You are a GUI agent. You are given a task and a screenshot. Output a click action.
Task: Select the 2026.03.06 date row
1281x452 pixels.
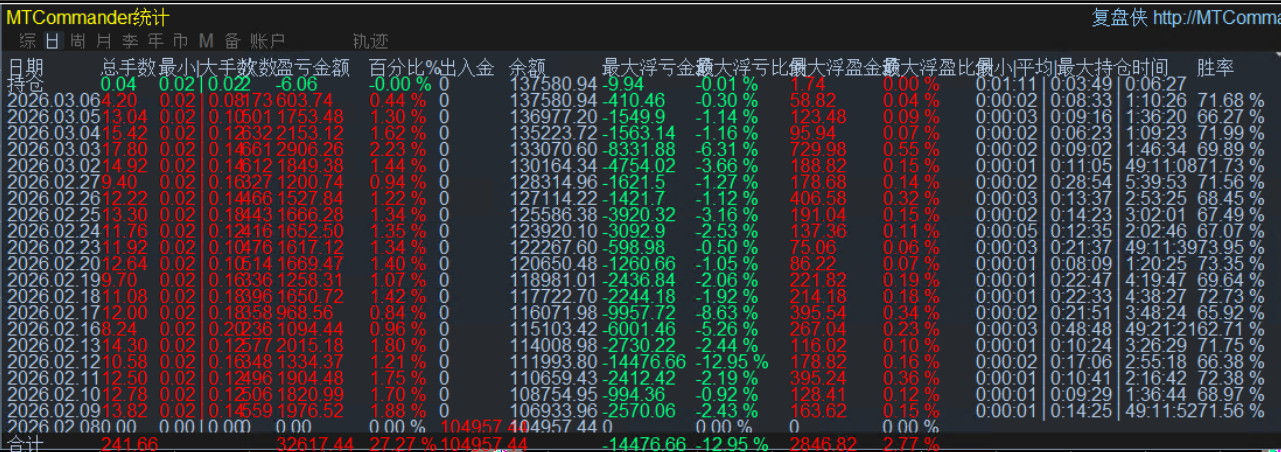click(x=54, y=101)
